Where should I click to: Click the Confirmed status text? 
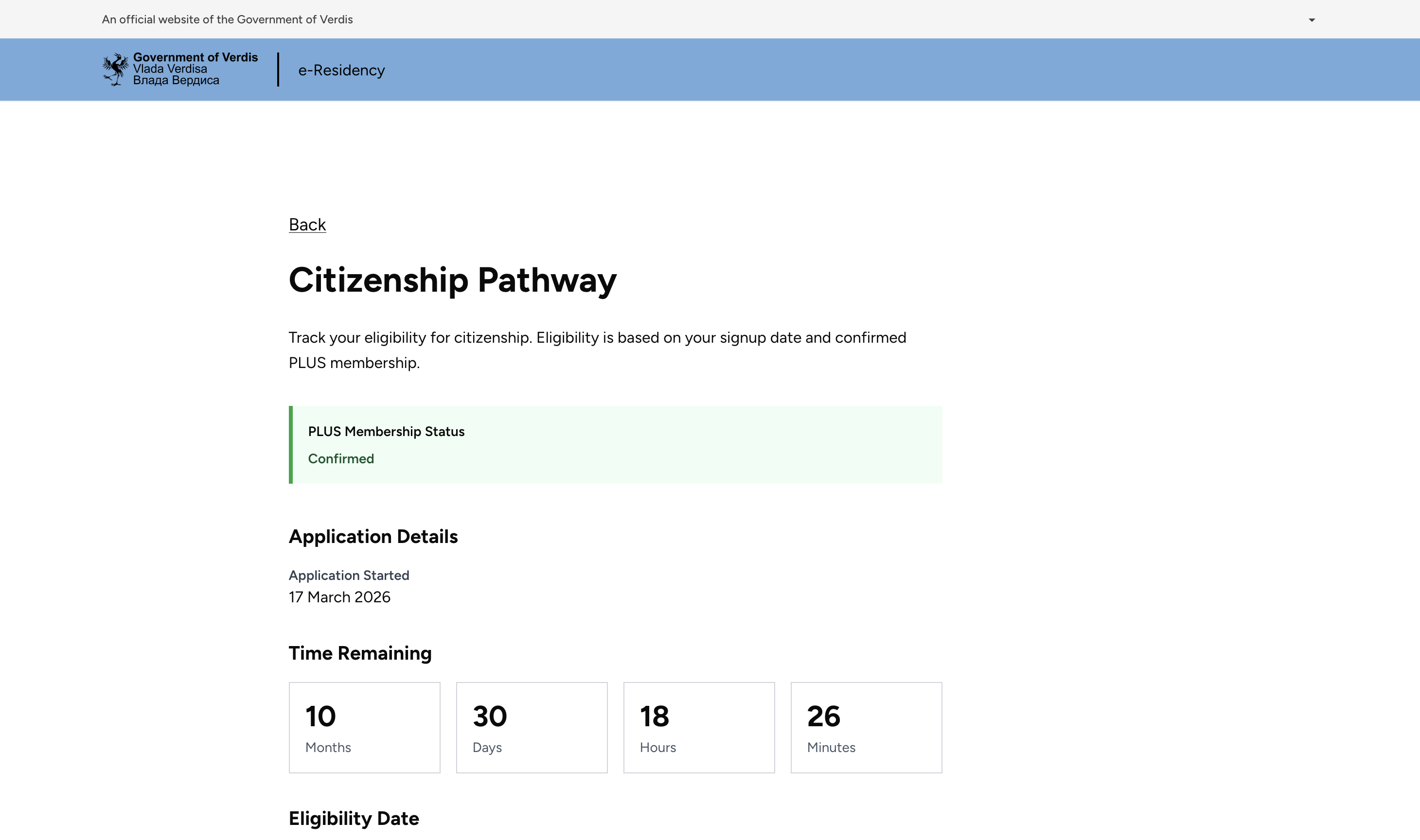pyautogui.click(x=341, y=458)
